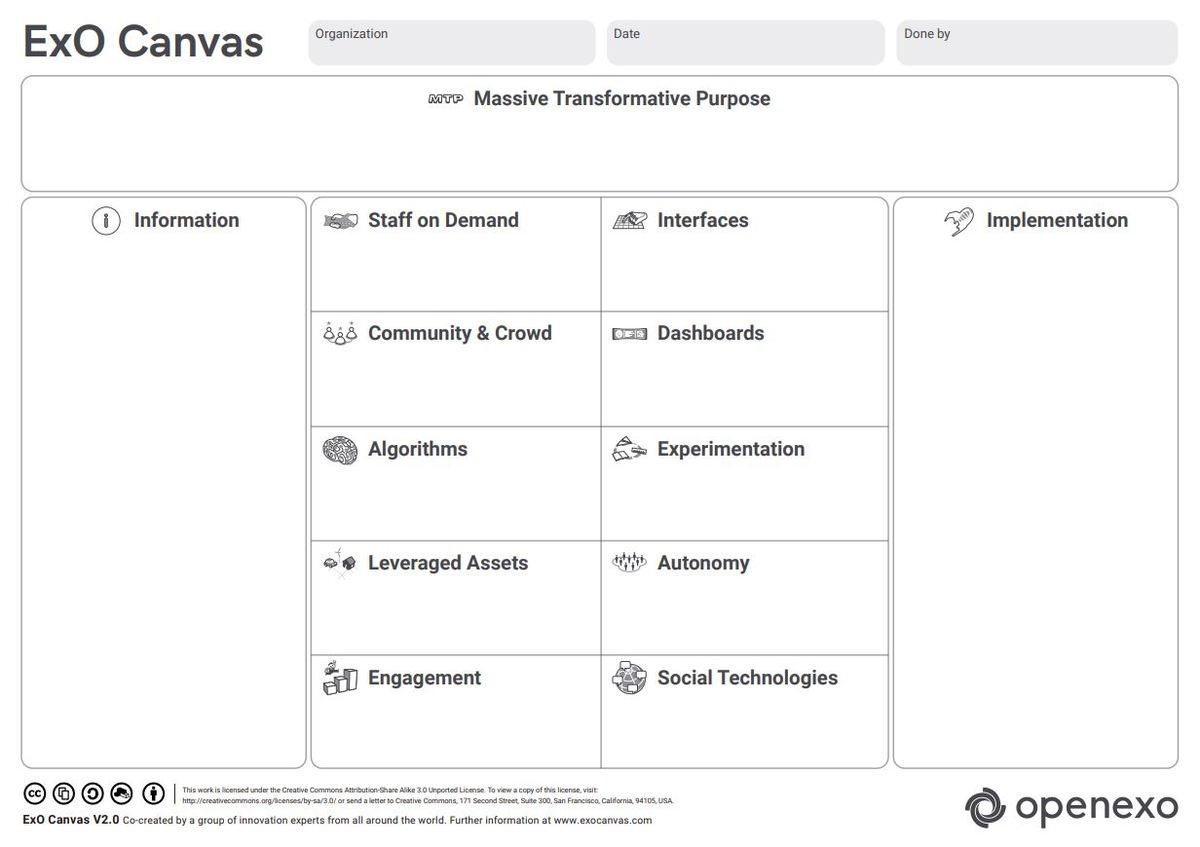Select the Share-Alike license icon
The width and height of the screenshot is (1200, 847).
coord(92,793)
